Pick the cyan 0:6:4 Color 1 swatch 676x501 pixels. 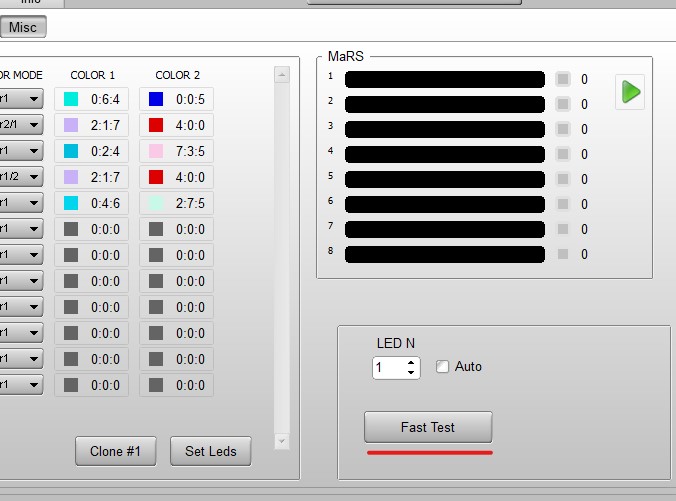(71, 99)
